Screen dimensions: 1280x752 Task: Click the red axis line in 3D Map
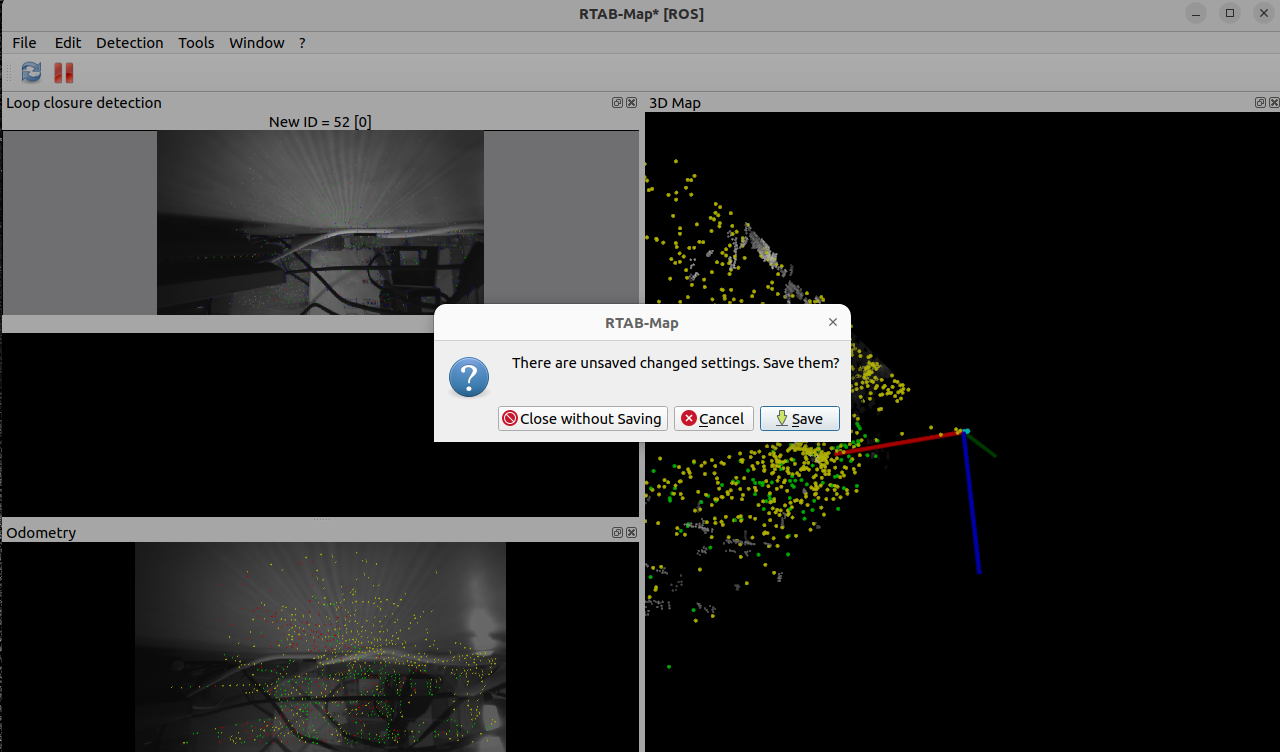(x=898, y=442)
